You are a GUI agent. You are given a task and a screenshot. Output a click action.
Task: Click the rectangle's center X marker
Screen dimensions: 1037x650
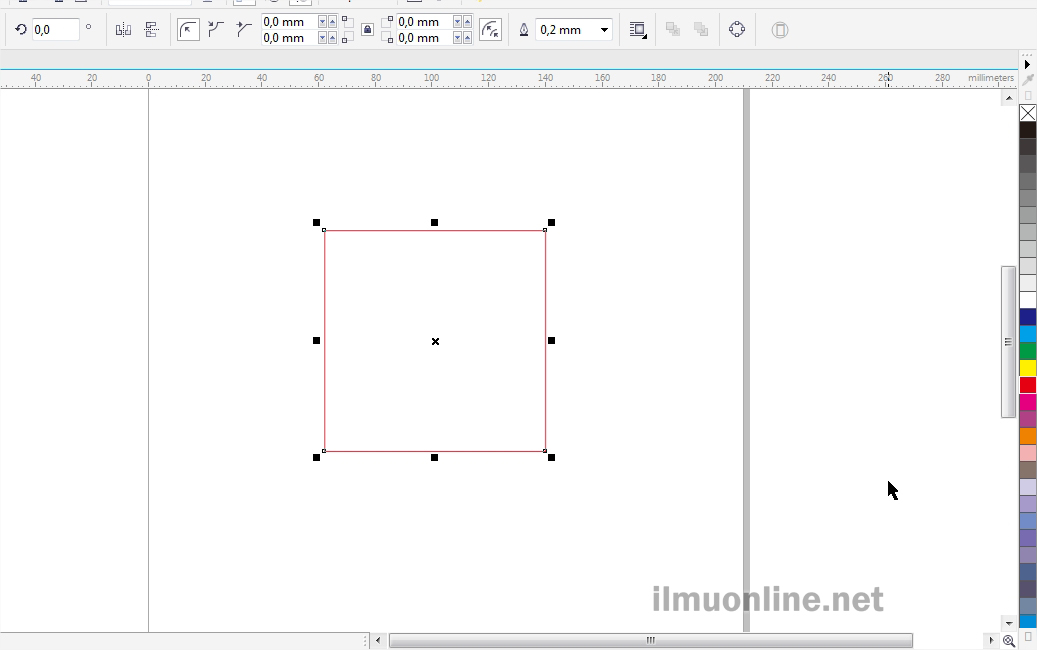435,342
